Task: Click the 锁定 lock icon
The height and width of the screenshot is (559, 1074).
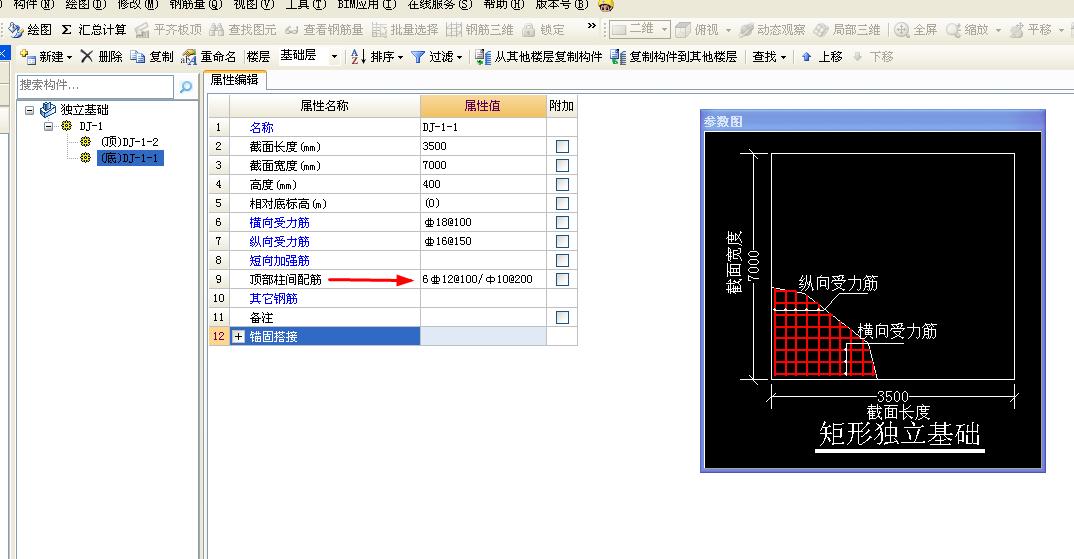Action: pyautogui.click(x=528, y=29)
